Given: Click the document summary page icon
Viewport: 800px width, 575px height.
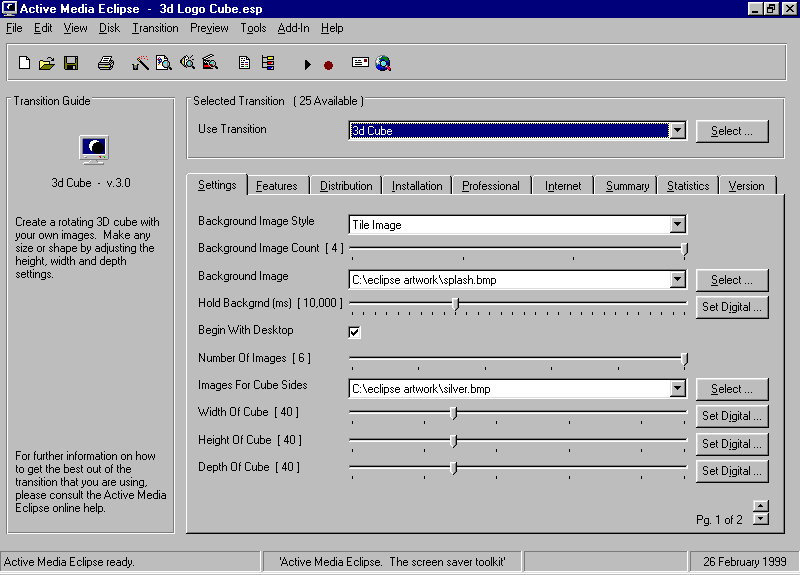Looking at the screenshot, I should click(244, 63).
